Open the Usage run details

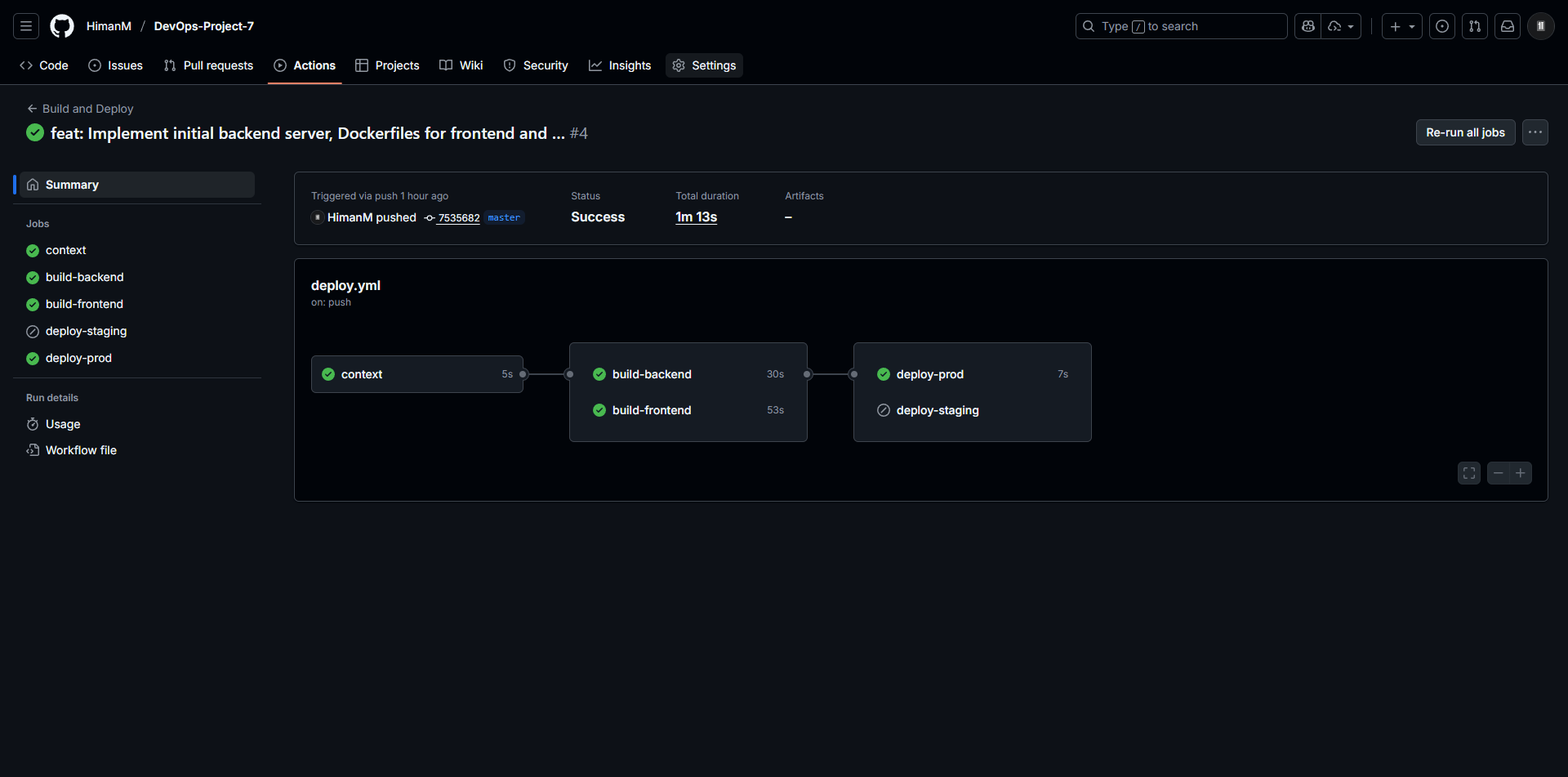pyautogui.click(x=62, y=424)
